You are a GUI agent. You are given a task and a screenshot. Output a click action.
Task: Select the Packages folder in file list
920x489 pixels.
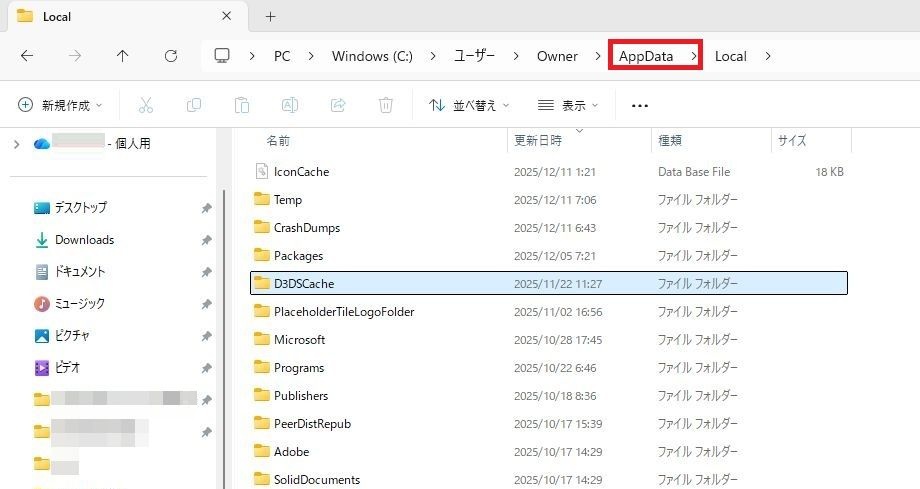tap(298, 256)
